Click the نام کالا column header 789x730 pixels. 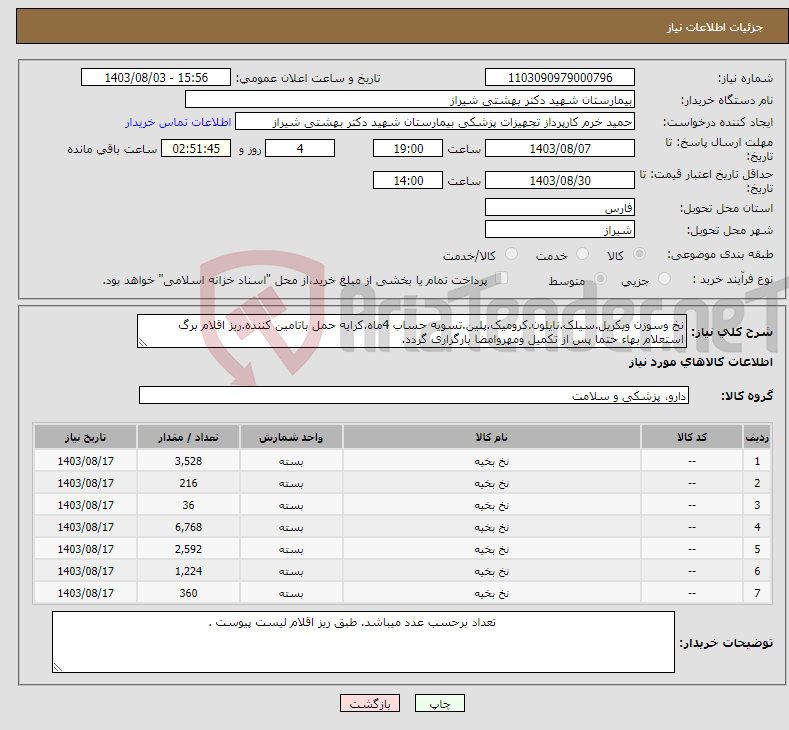click(492, 437)
